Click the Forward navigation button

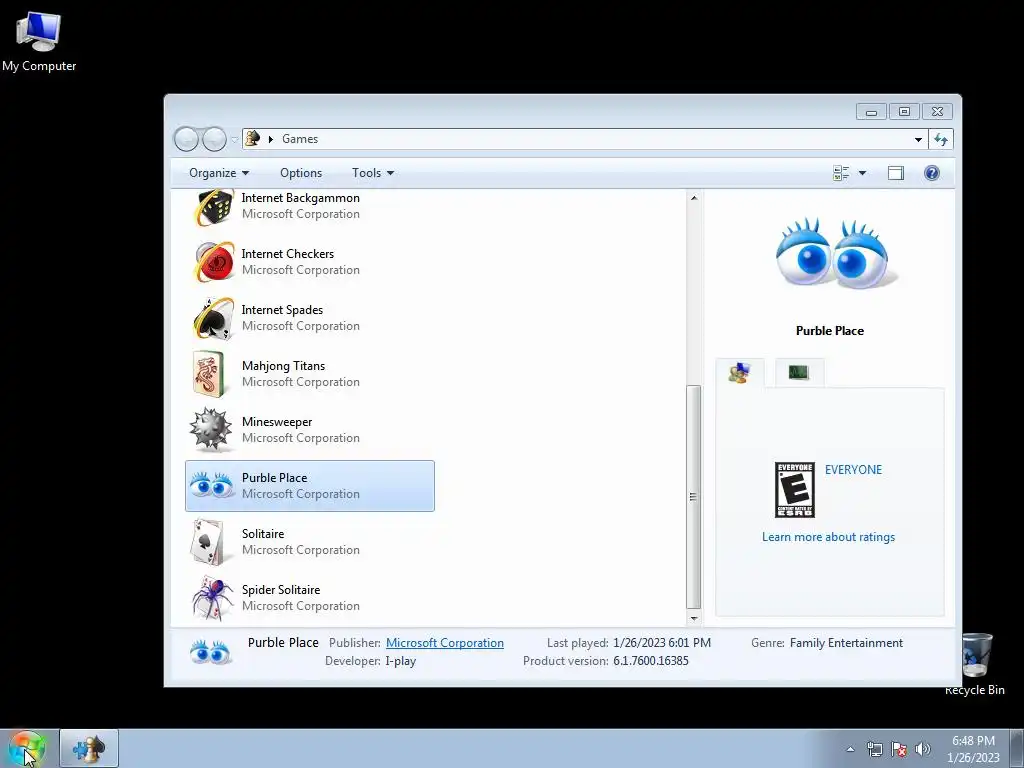(214, 139)
